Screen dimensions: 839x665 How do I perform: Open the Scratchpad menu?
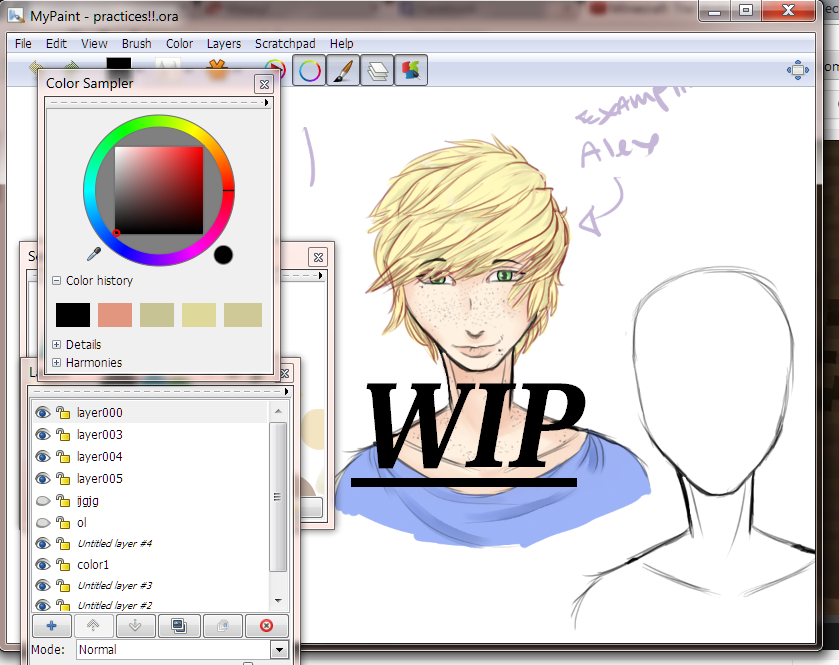pos(285,43)
